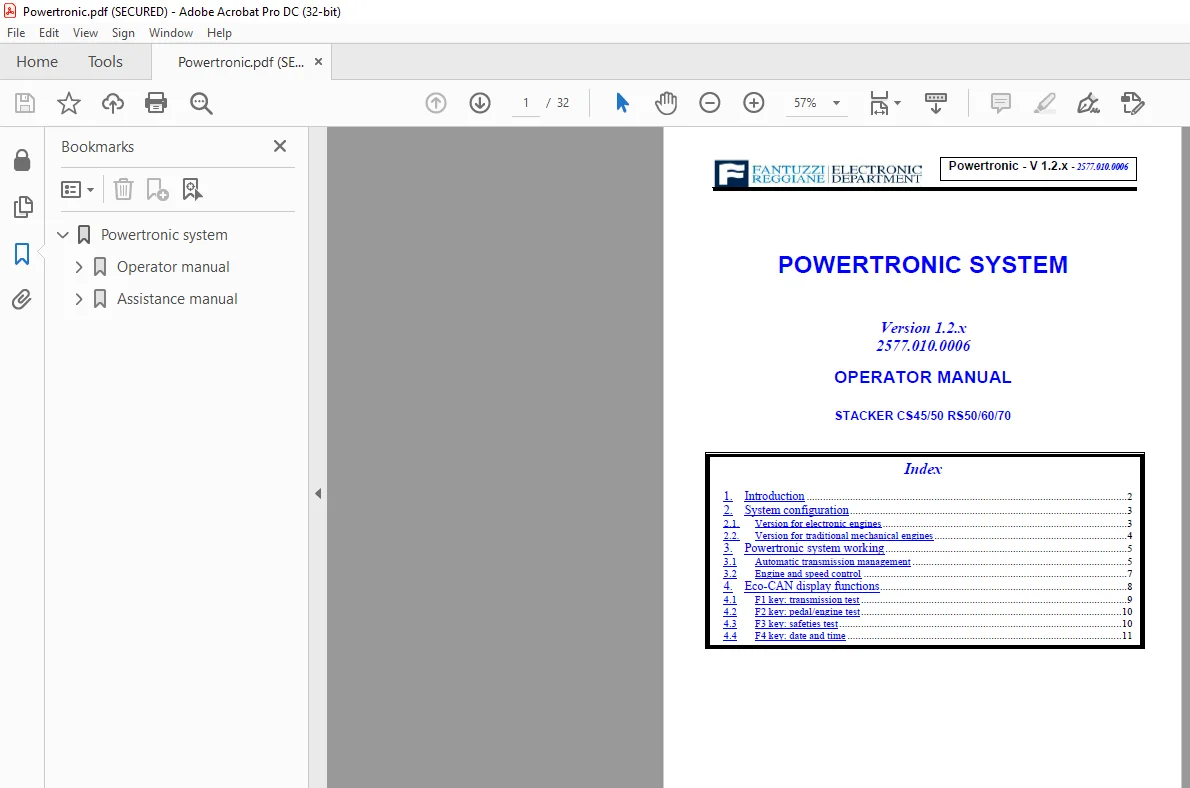Close the Bookmarks panel
The width and height of the screenshot is (1190, 788).
(280, 146)
